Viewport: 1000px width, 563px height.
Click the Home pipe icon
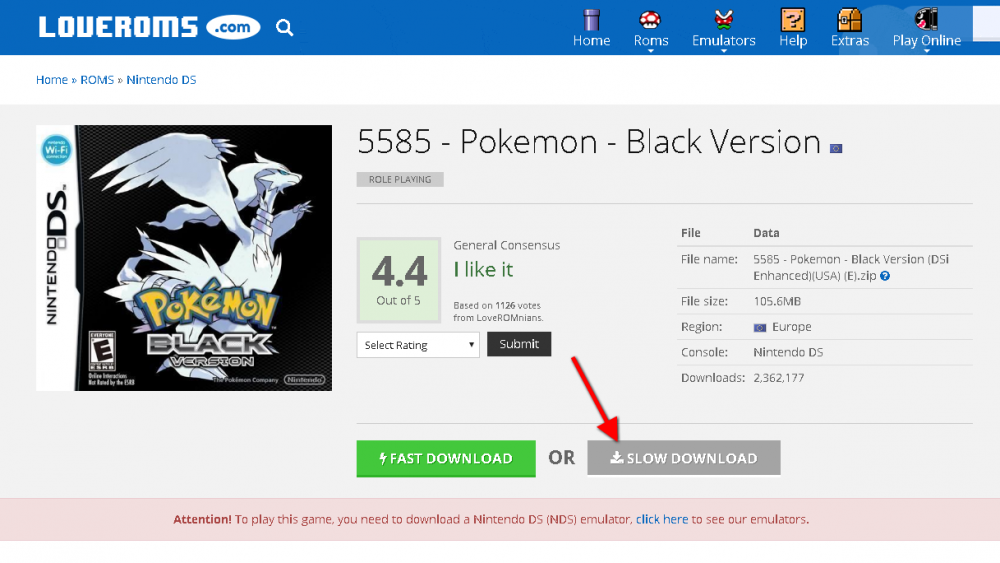(x=591, y=20)
